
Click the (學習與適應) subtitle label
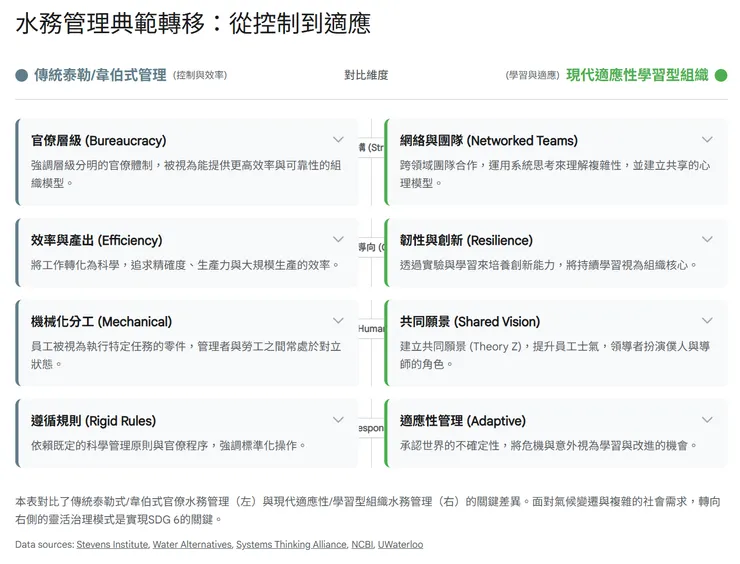pyautogui.click(x=532, y=75)
